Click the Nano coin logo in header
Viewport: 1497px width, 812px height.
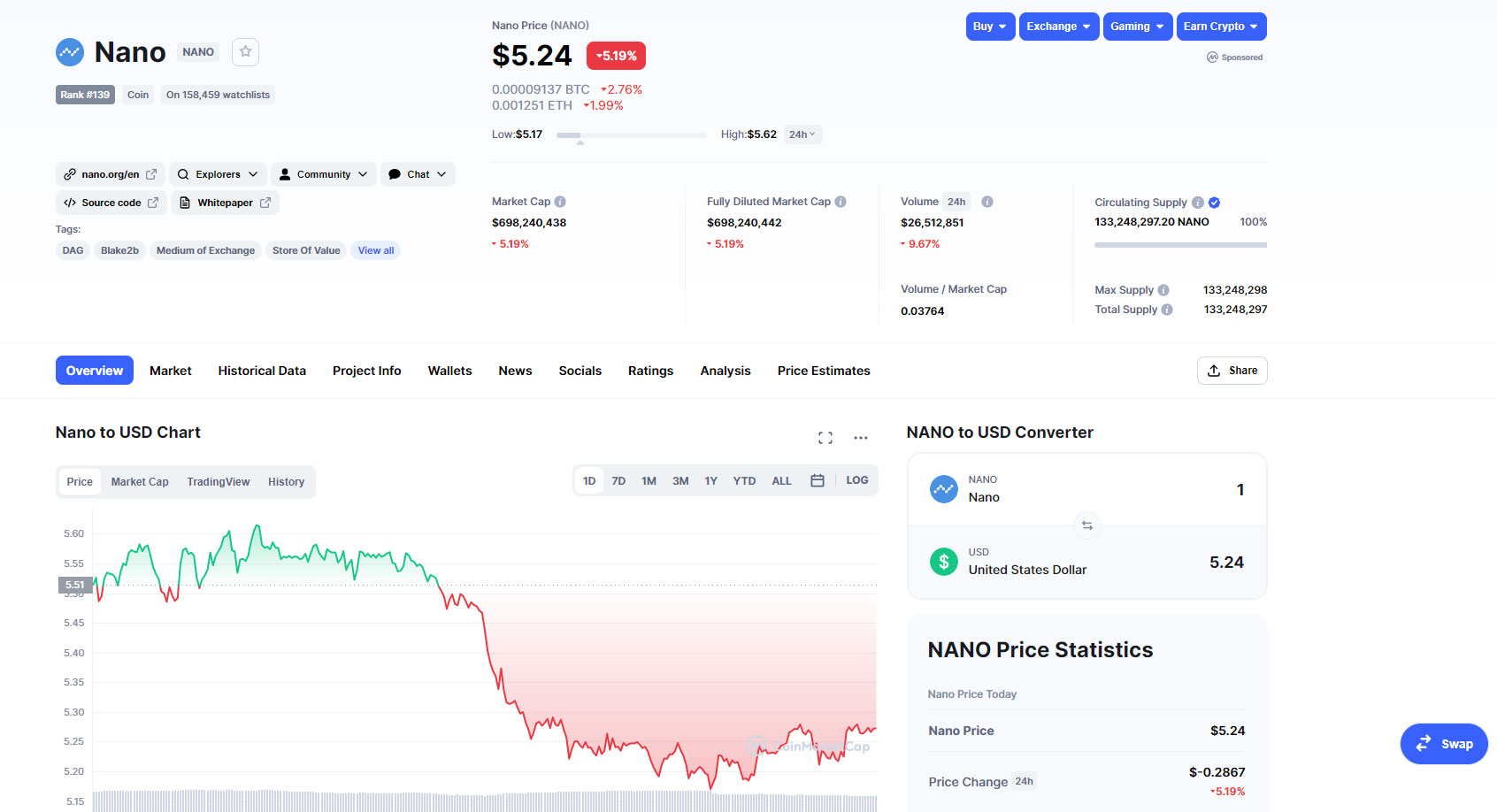tap(70, 52)
